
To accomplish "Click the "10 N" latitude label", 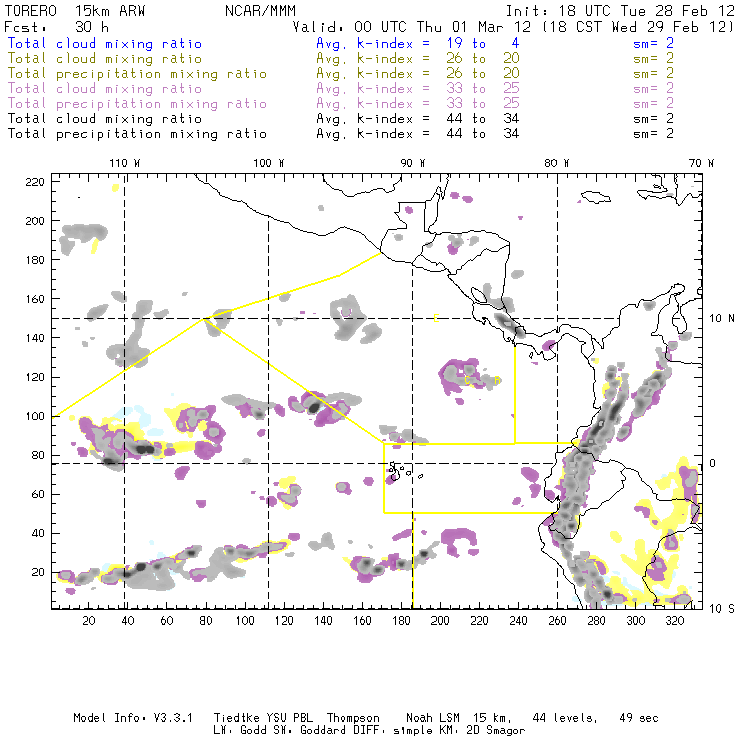I will 722,319.
